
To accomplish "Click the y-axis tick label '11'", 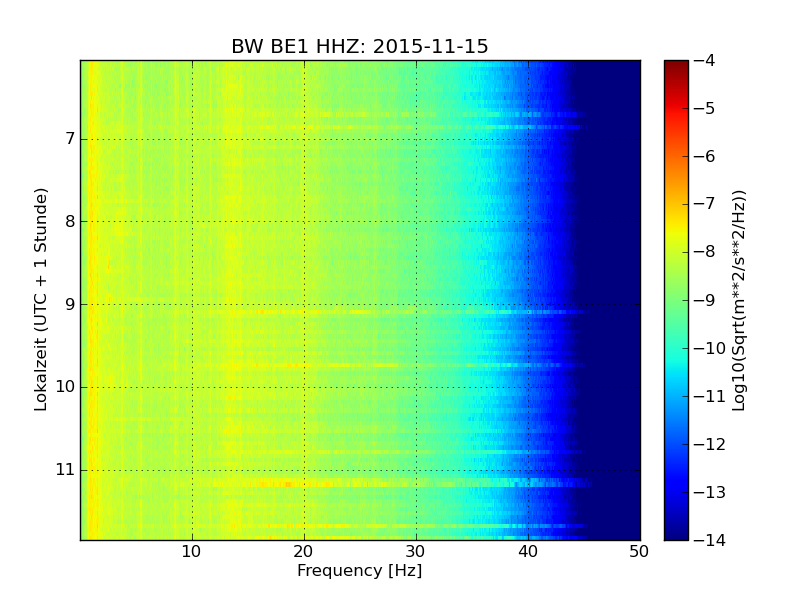I will [x=65, y=470].
